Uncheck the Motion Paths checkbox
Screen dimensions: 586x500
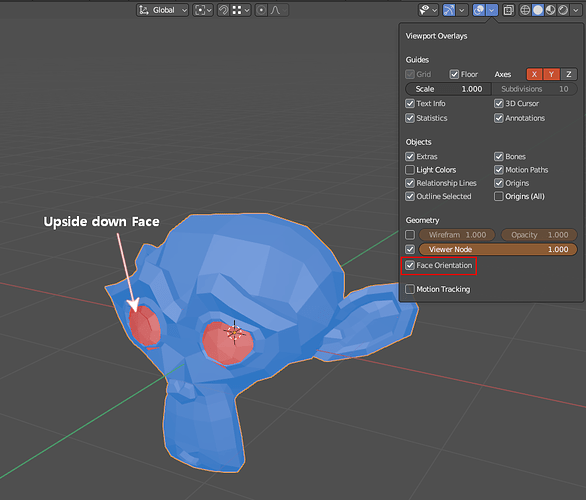(x=499, y=170)
